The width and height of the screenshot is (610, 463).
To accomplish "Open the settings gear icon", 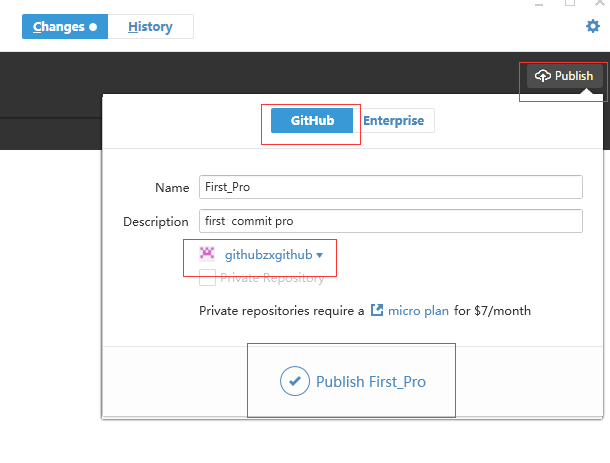I will click(x=593, y=26).
